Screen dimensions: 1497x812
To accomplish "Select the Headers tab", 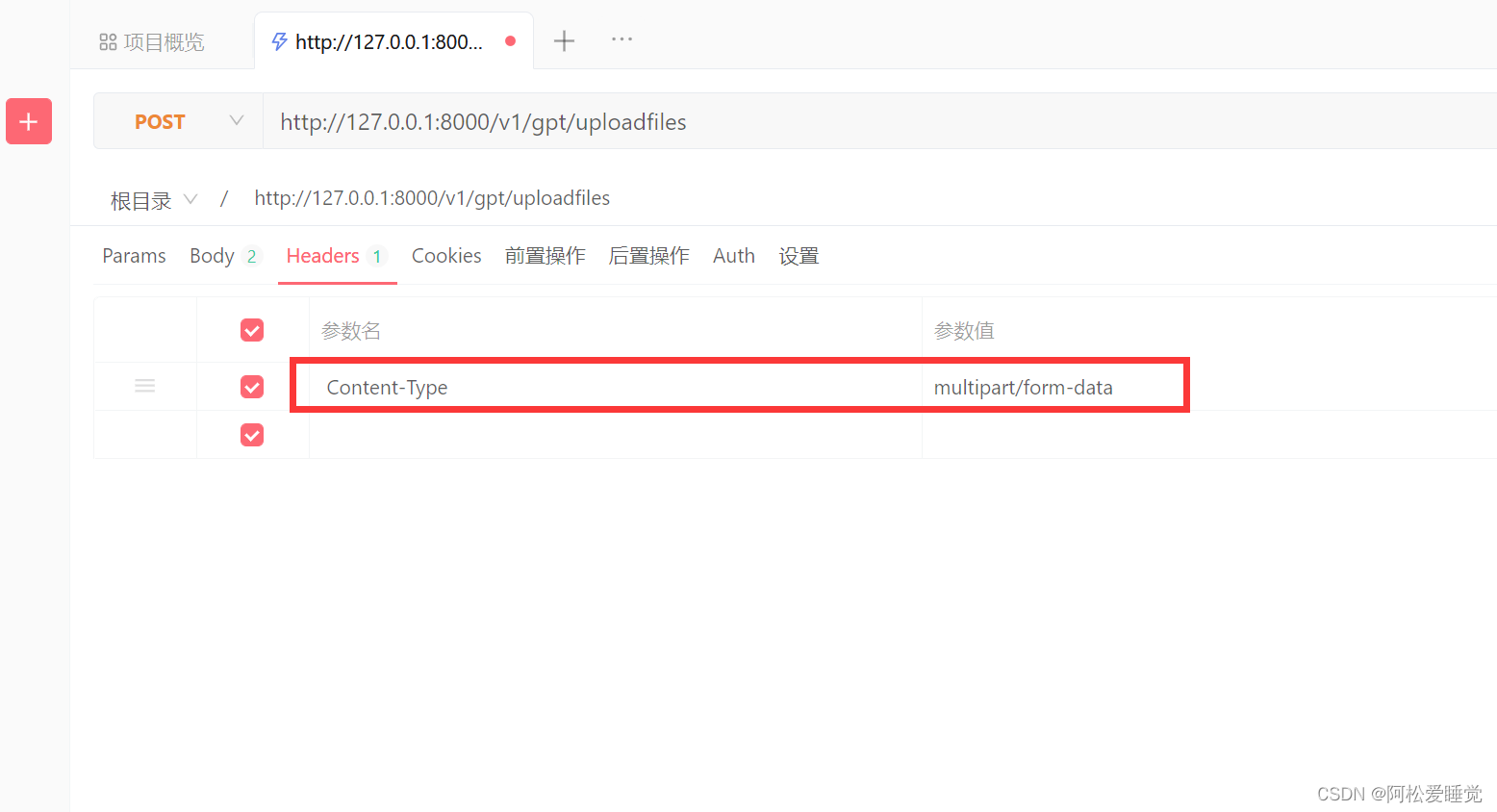I will (x=336, y=256).
